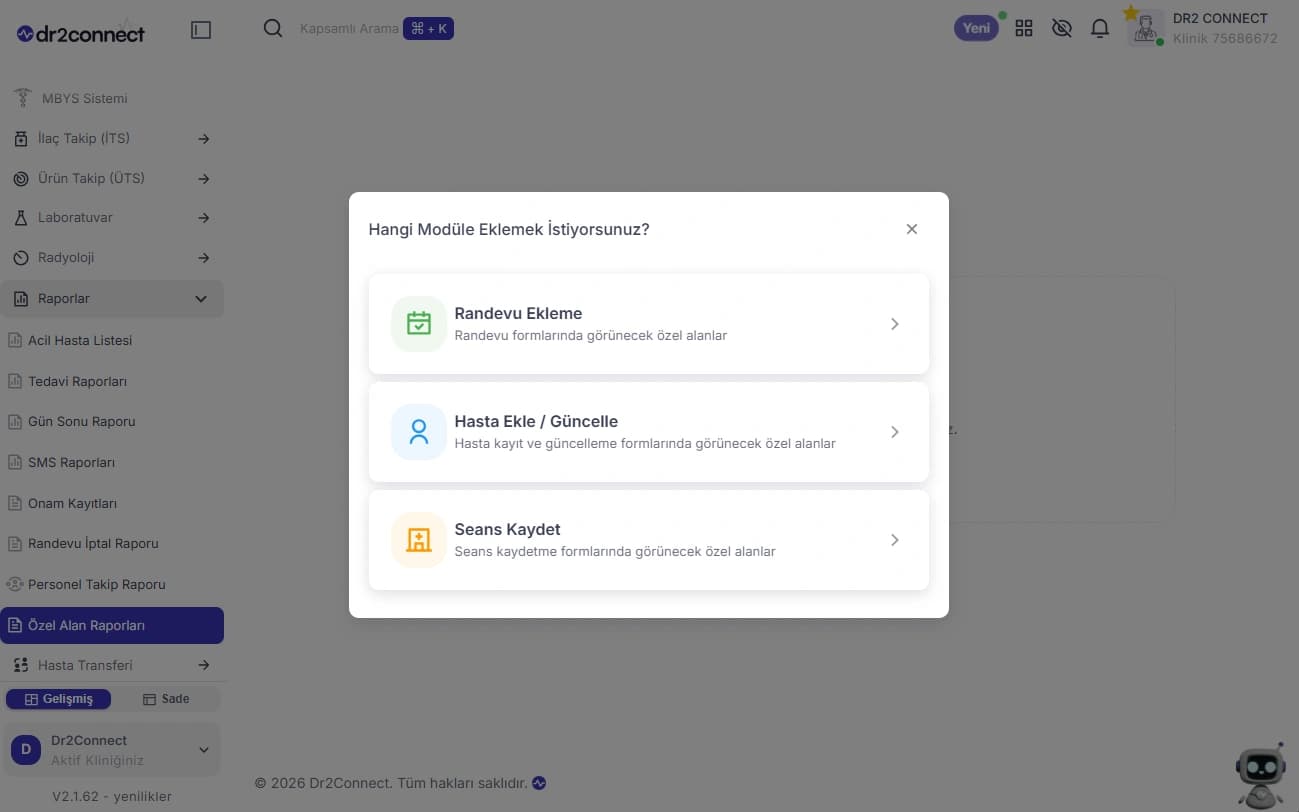Image resolution: width=1299 pixels, height=812 pixels.
Task: Open Laboratuvar menu item
Action: (x=112, y=218)
